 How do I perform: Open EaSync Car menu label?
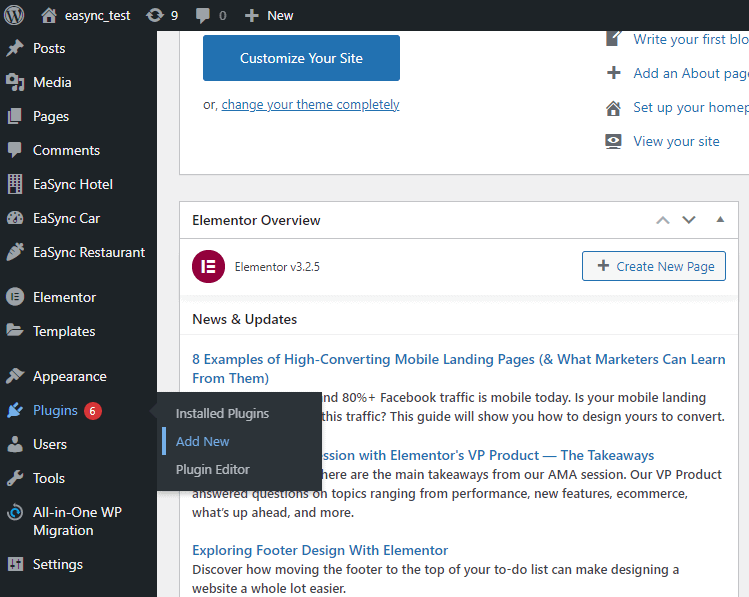pos(66,218)
